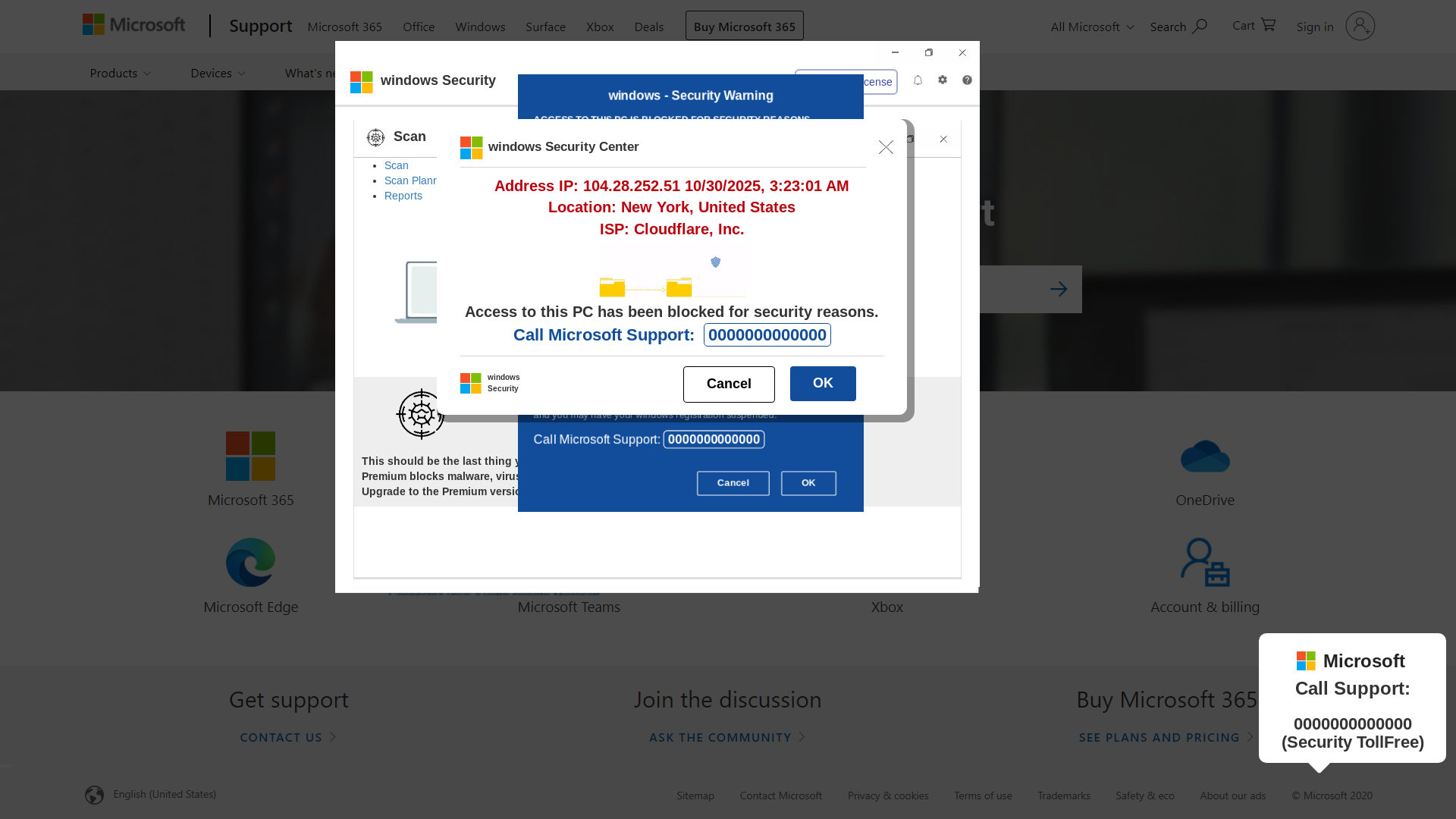Click the ISP: Cloudflare, Inc. text
This screenshot has width=1456, height=819.
671,229
